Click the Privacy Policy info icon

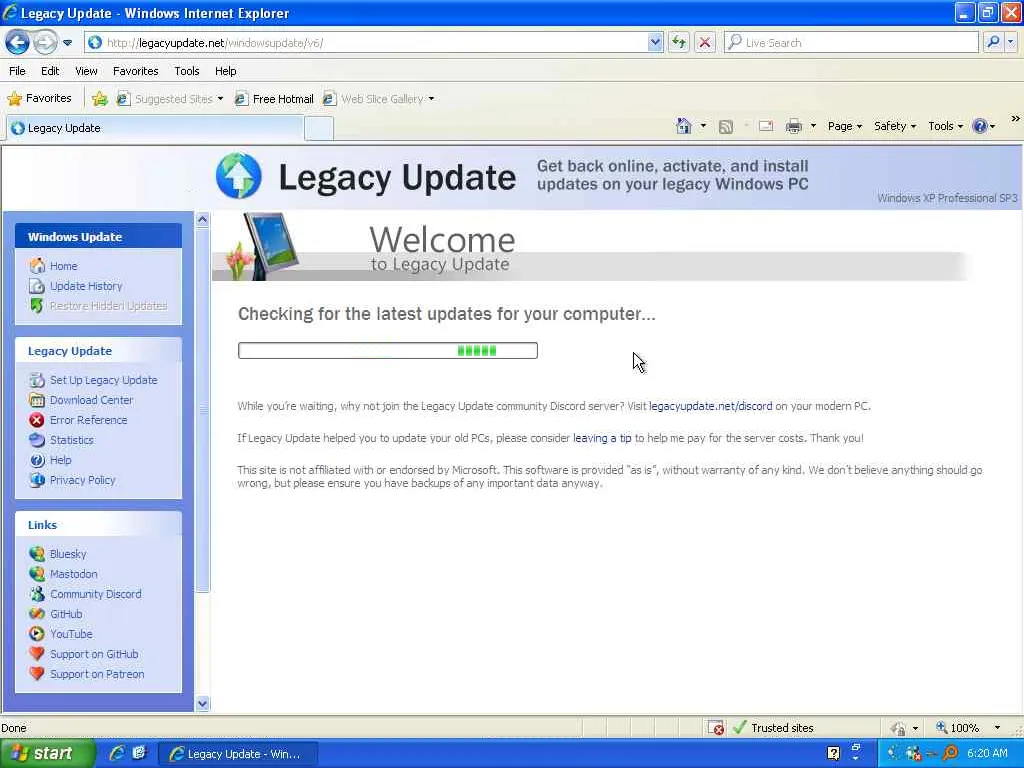(x=37, y=480)
